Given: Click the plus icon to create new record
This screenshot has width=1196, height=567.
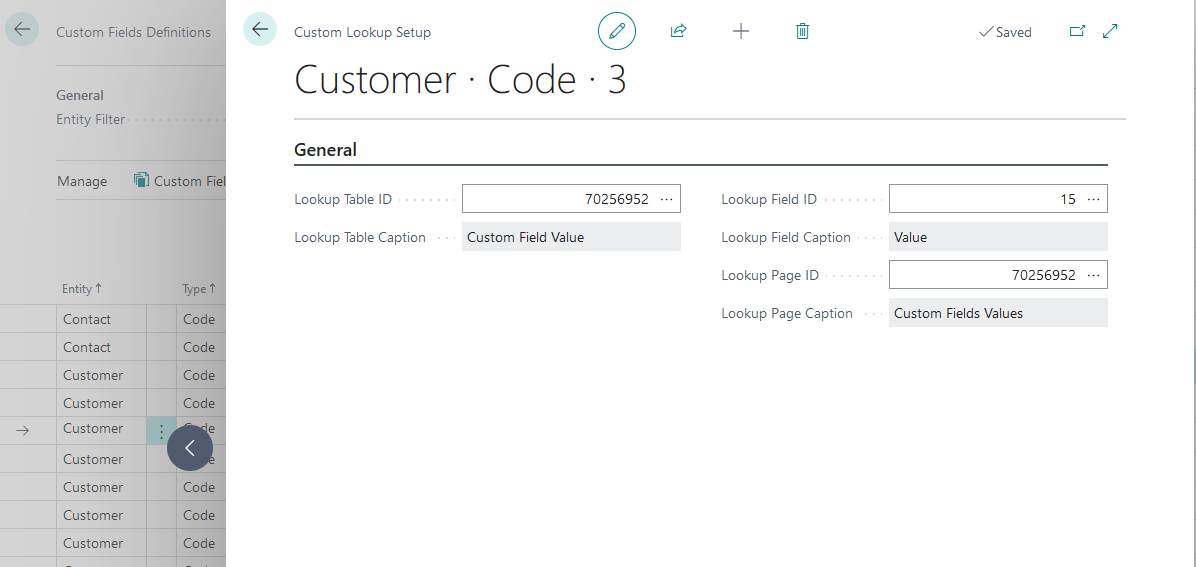Looking at the screenshot, I should point(740,32).
